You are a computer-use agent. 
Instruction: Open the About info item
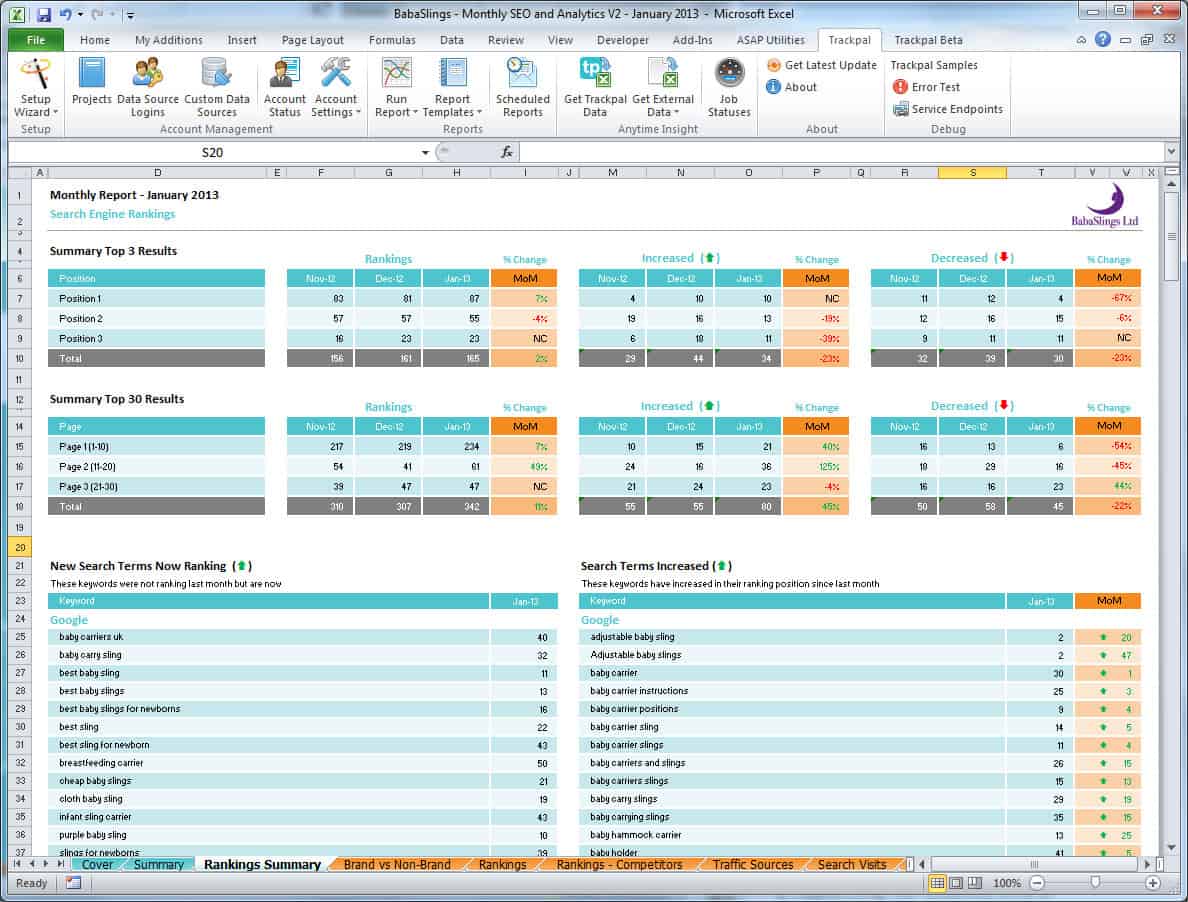click(x=792, y=87)
